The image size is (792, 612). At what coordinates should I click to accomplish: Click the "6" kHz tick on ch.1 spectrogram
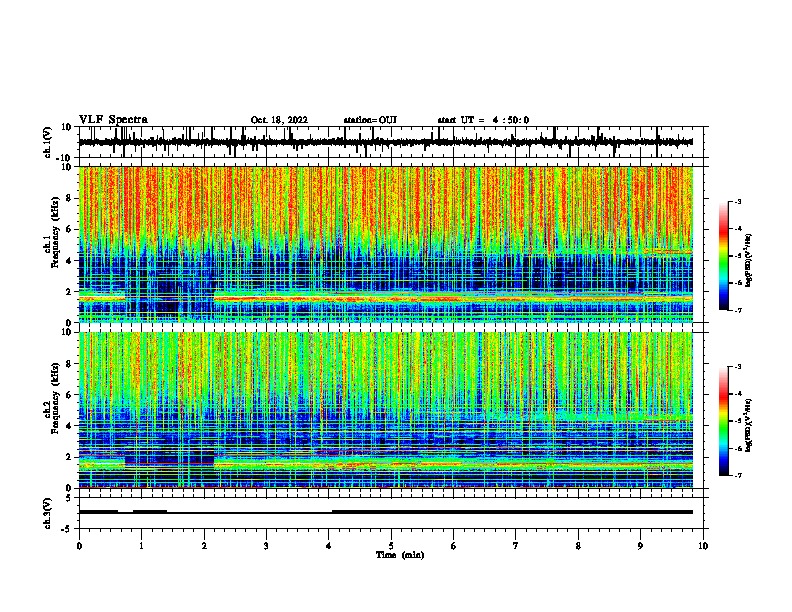69,229
